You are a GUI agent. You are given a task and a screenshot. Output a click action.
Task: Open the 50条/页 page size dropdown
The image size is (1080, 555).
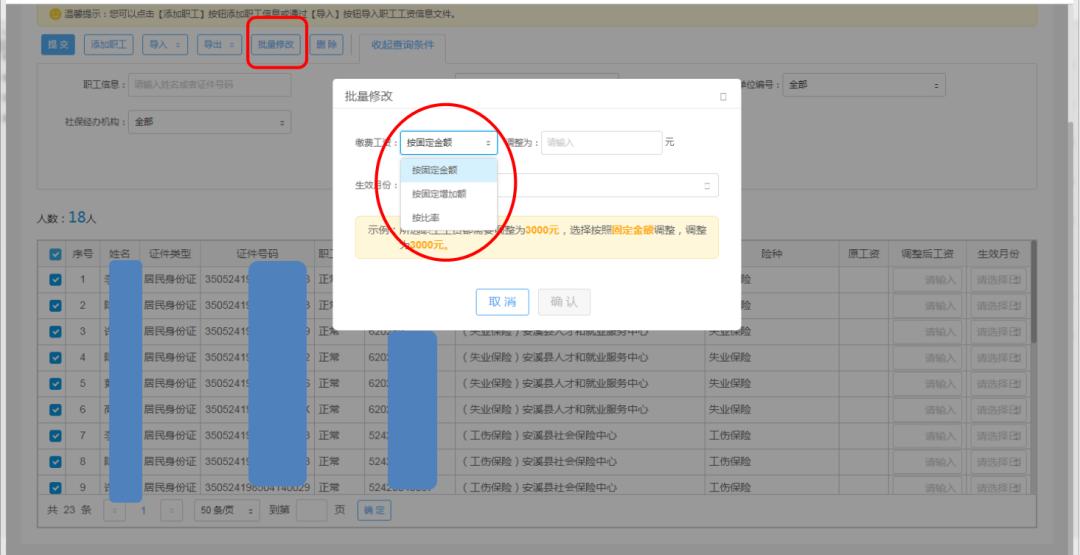point(227,511)
